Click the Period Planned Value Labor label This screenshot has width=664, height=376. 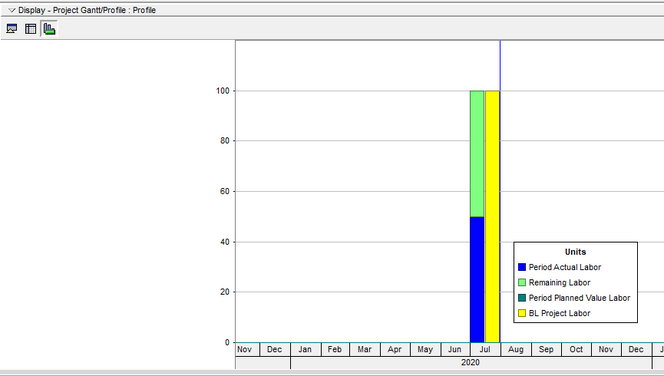pos(579,298)
